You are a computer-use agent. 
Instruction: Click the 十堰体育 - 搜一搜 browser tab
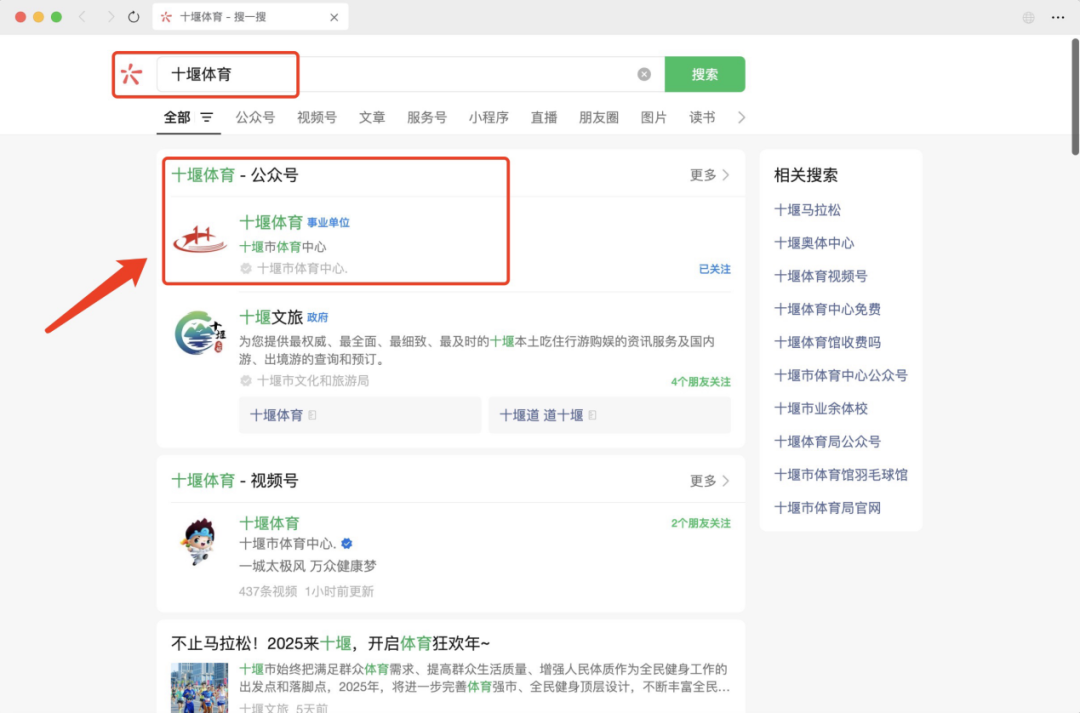(x=250, y=17)
